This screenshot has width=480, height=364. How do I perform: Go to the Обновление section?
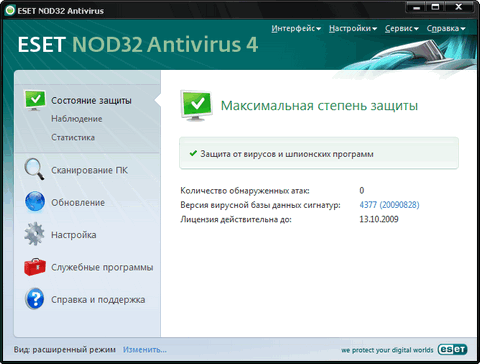coord(78,203)
